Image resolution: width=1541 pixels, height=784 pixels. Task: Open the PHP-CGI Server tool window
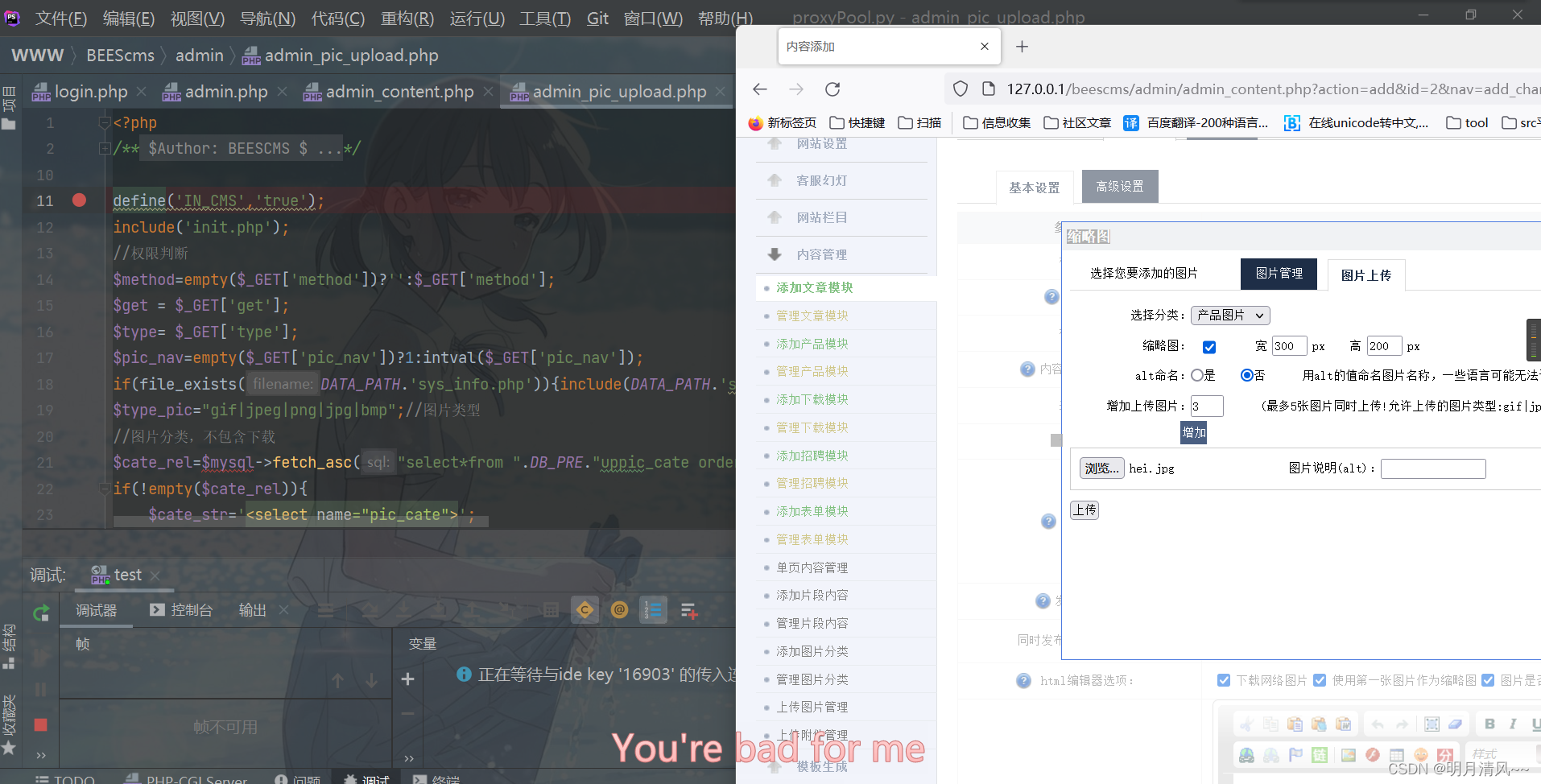click(188, 778)
